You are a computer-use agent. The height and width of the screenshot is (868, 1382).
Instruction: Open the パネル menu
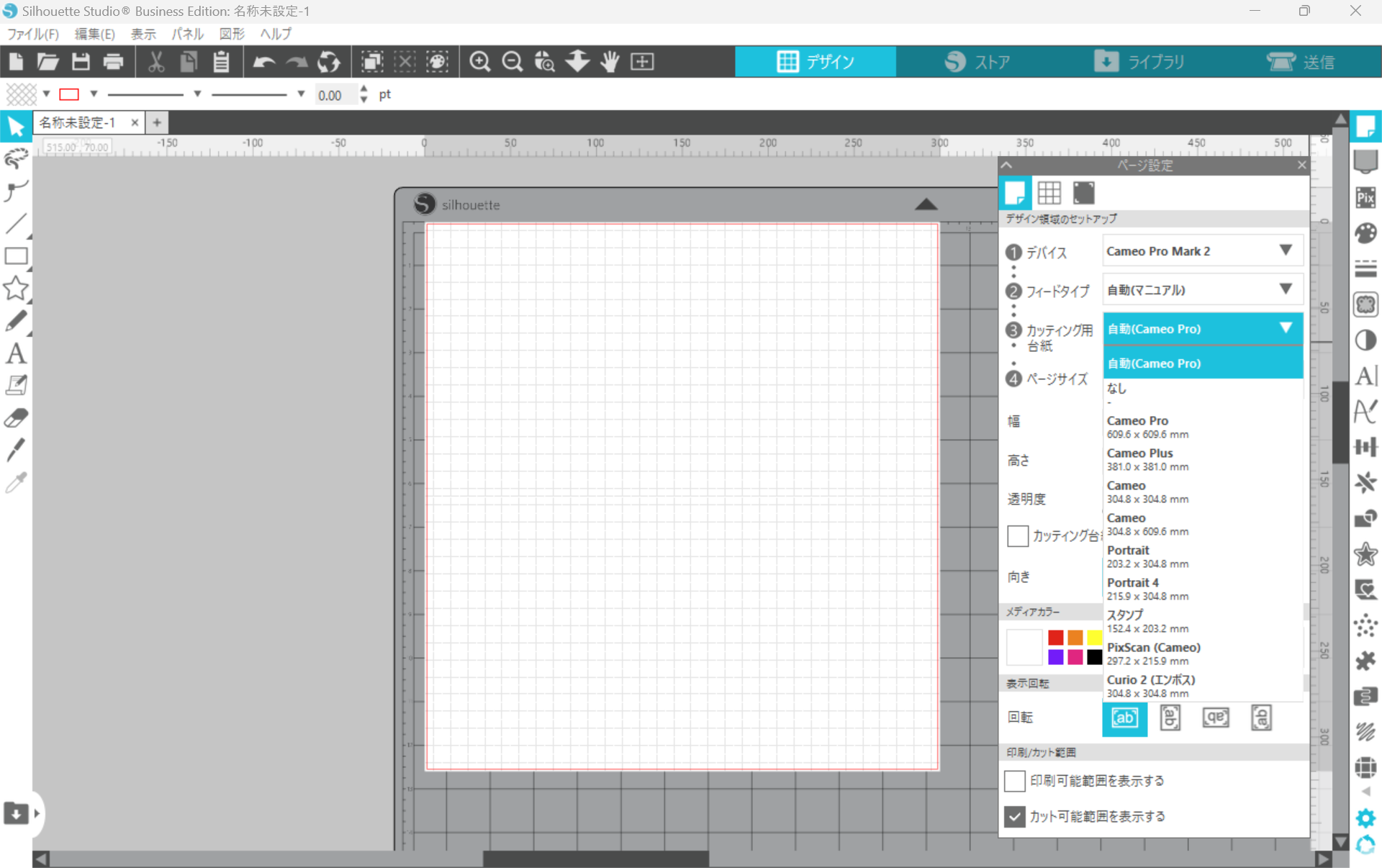(187, 34)
